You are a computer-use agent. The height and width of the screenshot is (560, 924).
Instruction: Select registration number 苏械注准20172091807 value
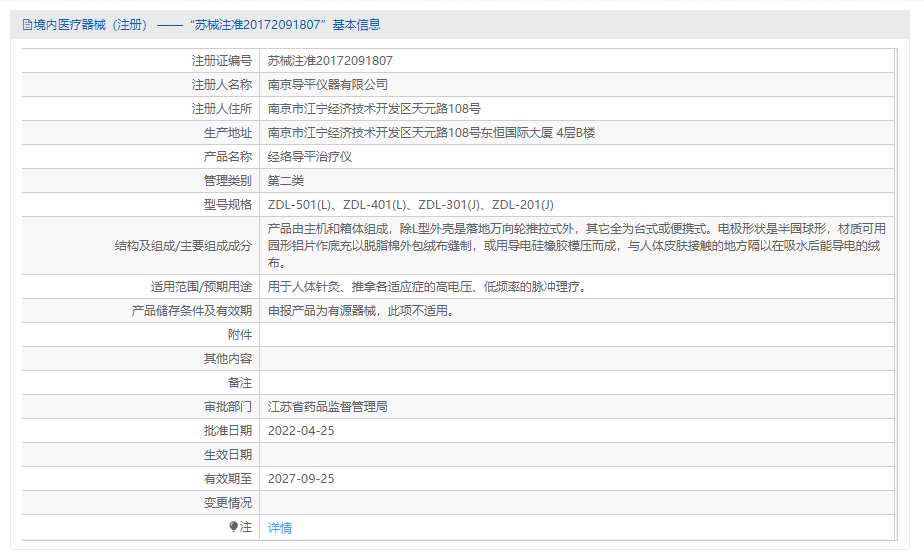pyautogui.click(x=330, y=60)
